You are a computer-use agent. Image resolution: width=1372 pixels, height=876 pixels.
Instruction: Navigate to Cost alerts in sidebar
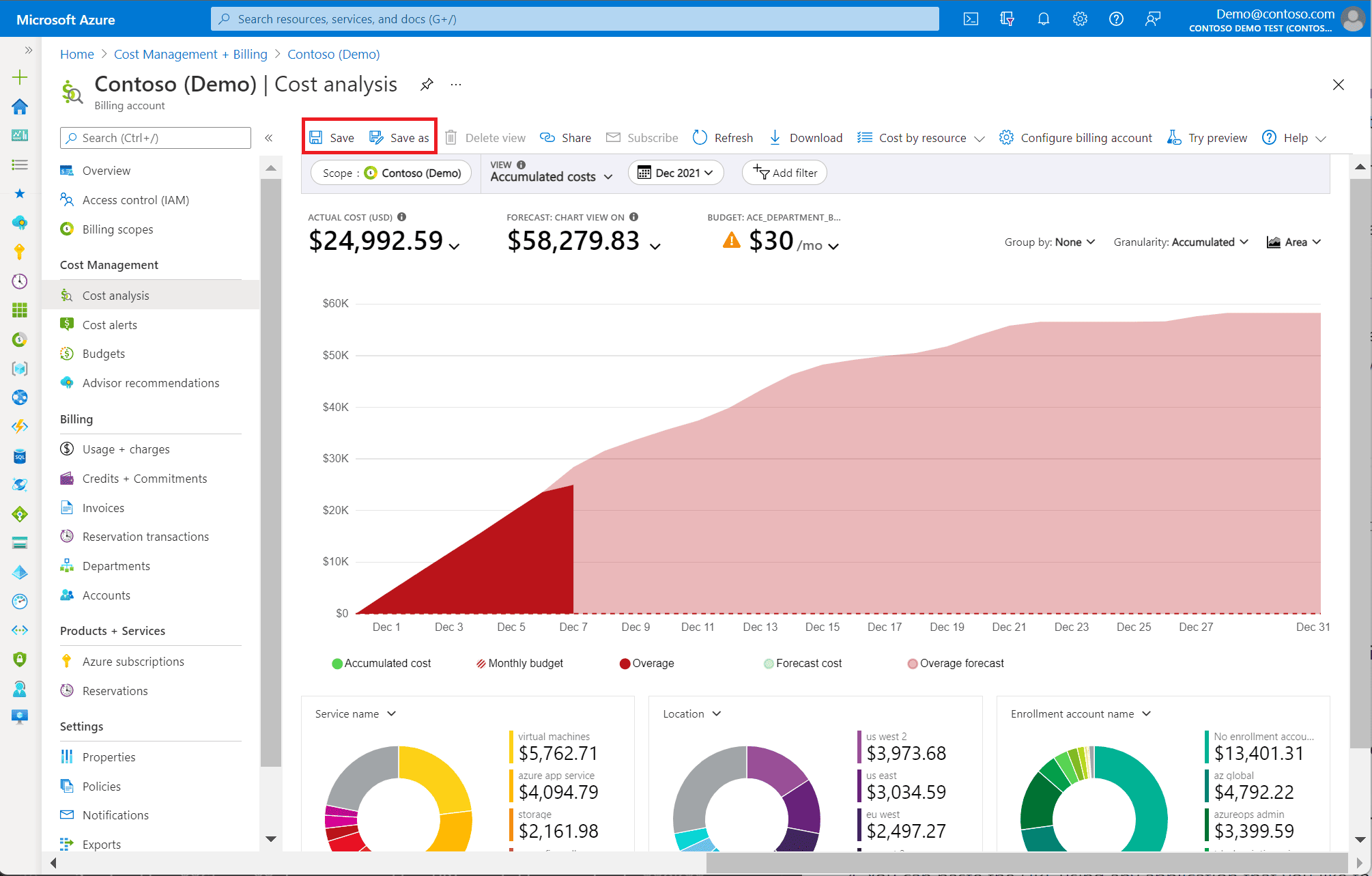[x=109, y=324]
